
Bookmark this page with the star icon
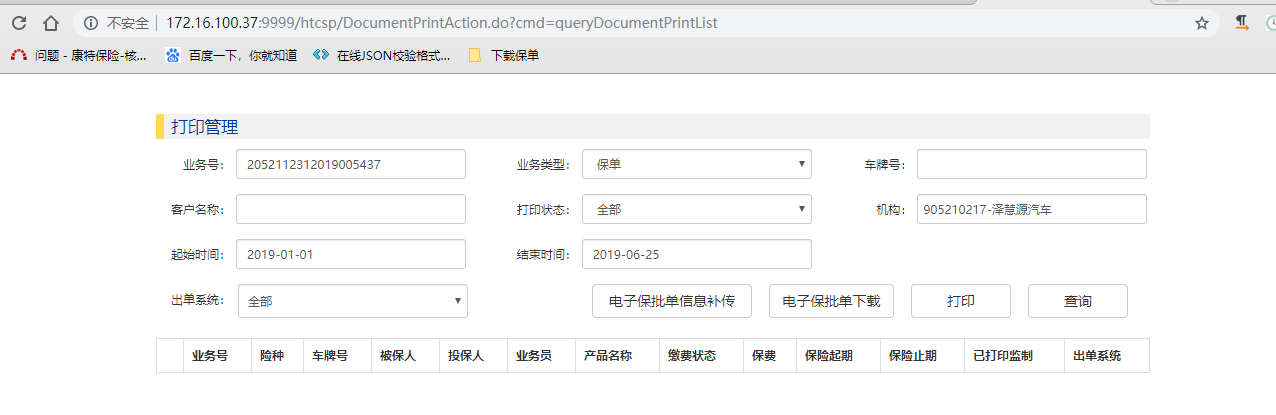point(1202,22)
